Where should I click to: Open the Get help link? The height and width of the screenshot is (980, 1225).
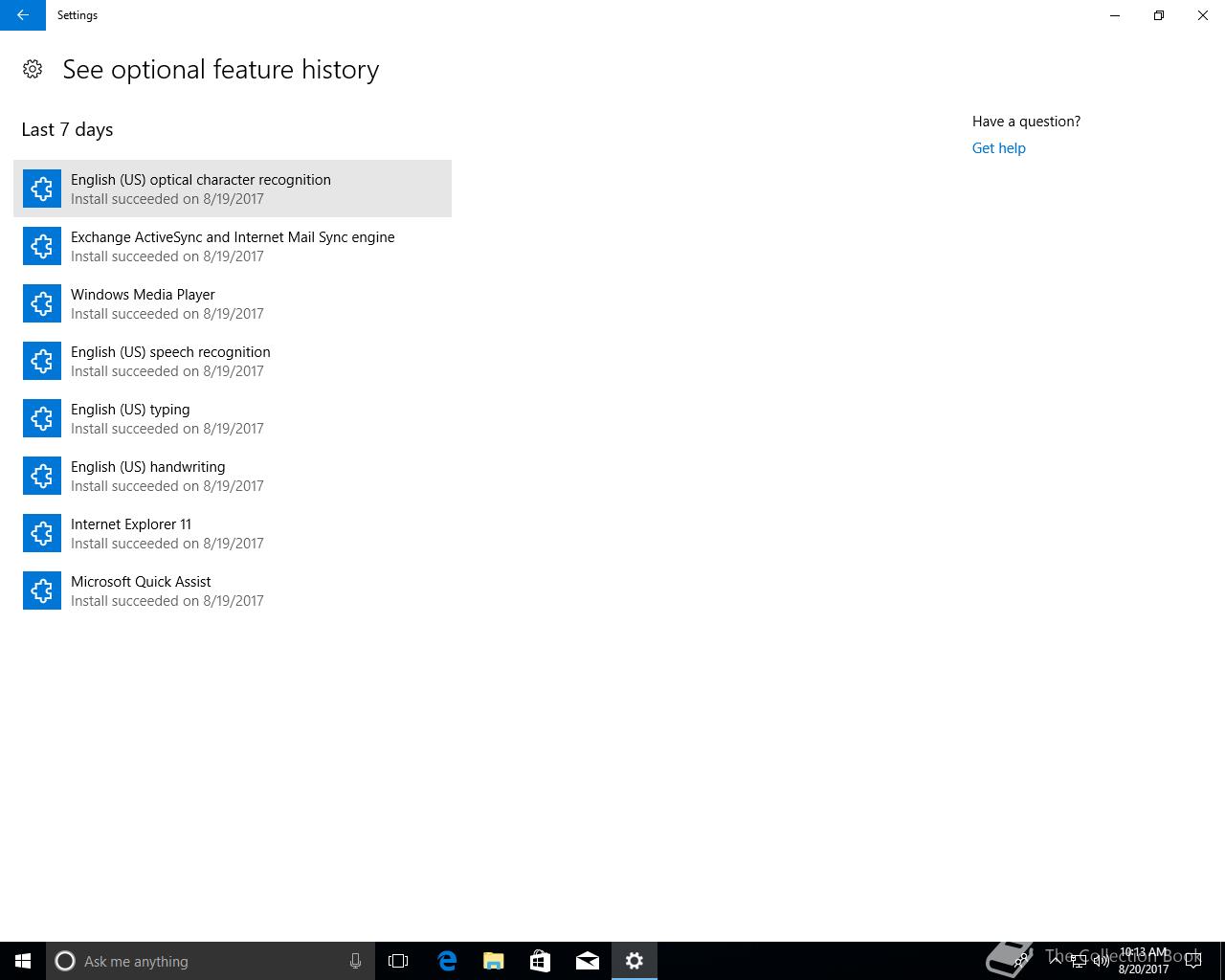[x=998, y=148]
